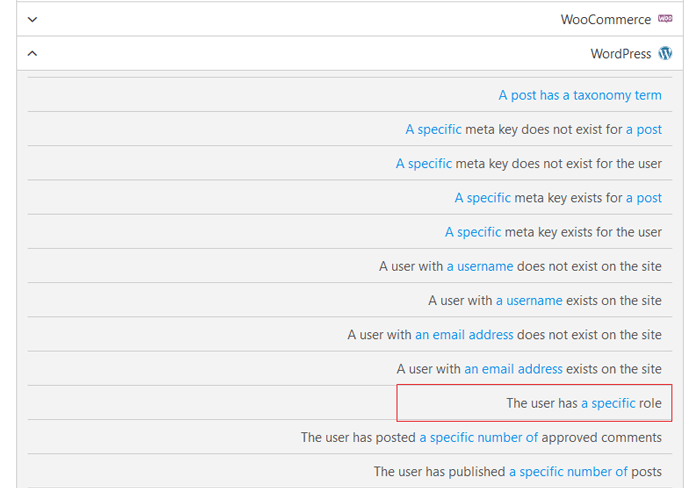Image resolution: width=700 pixels, height=488 pixels.
Task: Click the WooCommerce logo icon
Action: click(665, 19)
